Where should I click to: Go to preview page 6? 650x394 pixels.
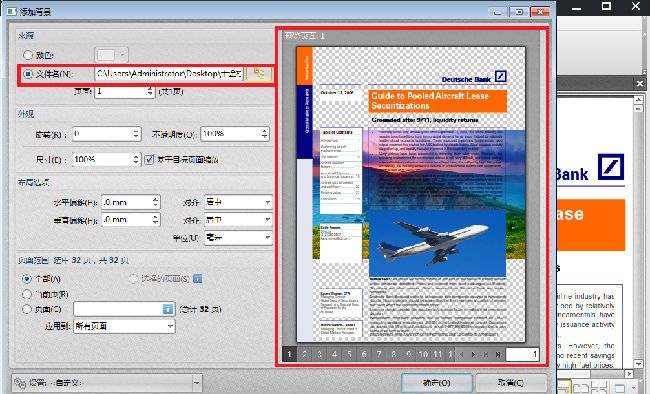point(364,354)
